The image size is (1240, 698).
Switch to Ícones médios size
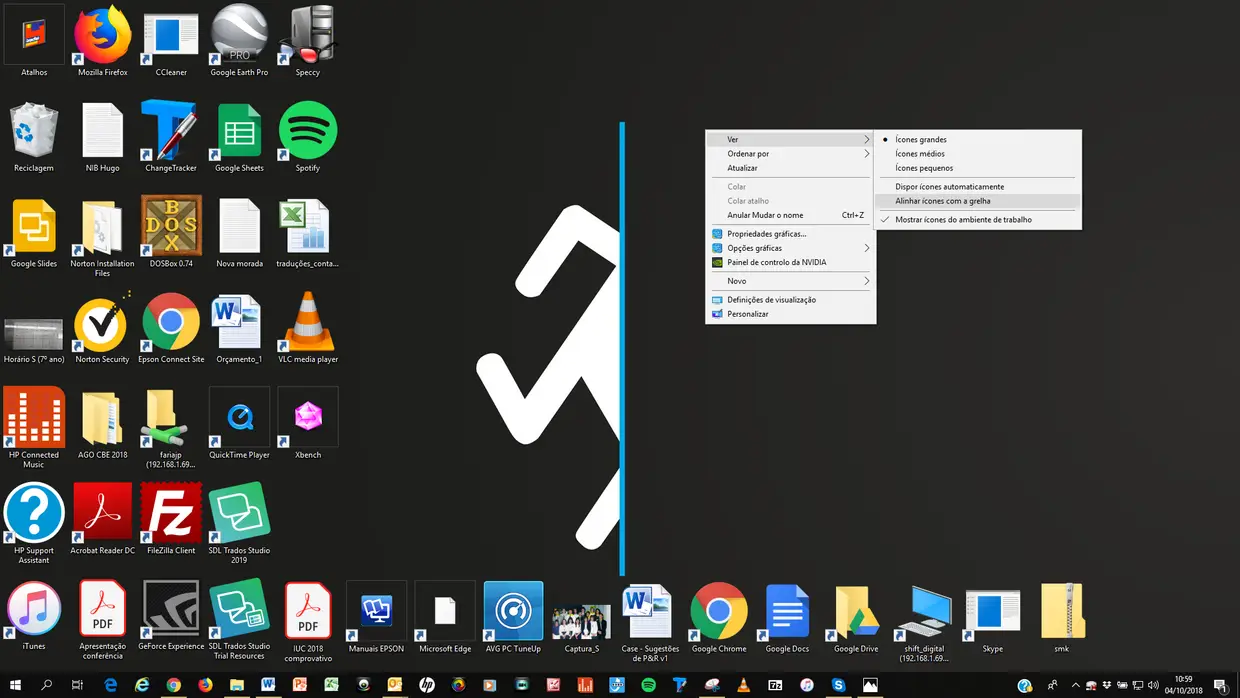[977, 154]
